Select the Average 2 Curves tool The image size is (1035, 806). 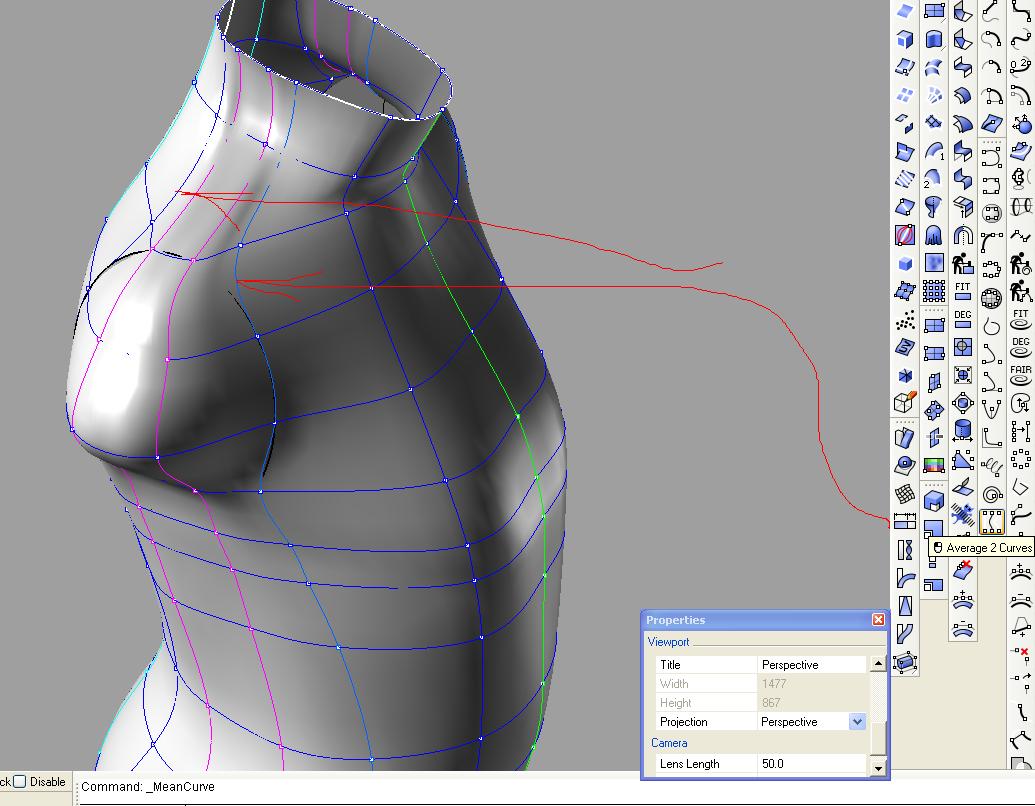point(991,521)
